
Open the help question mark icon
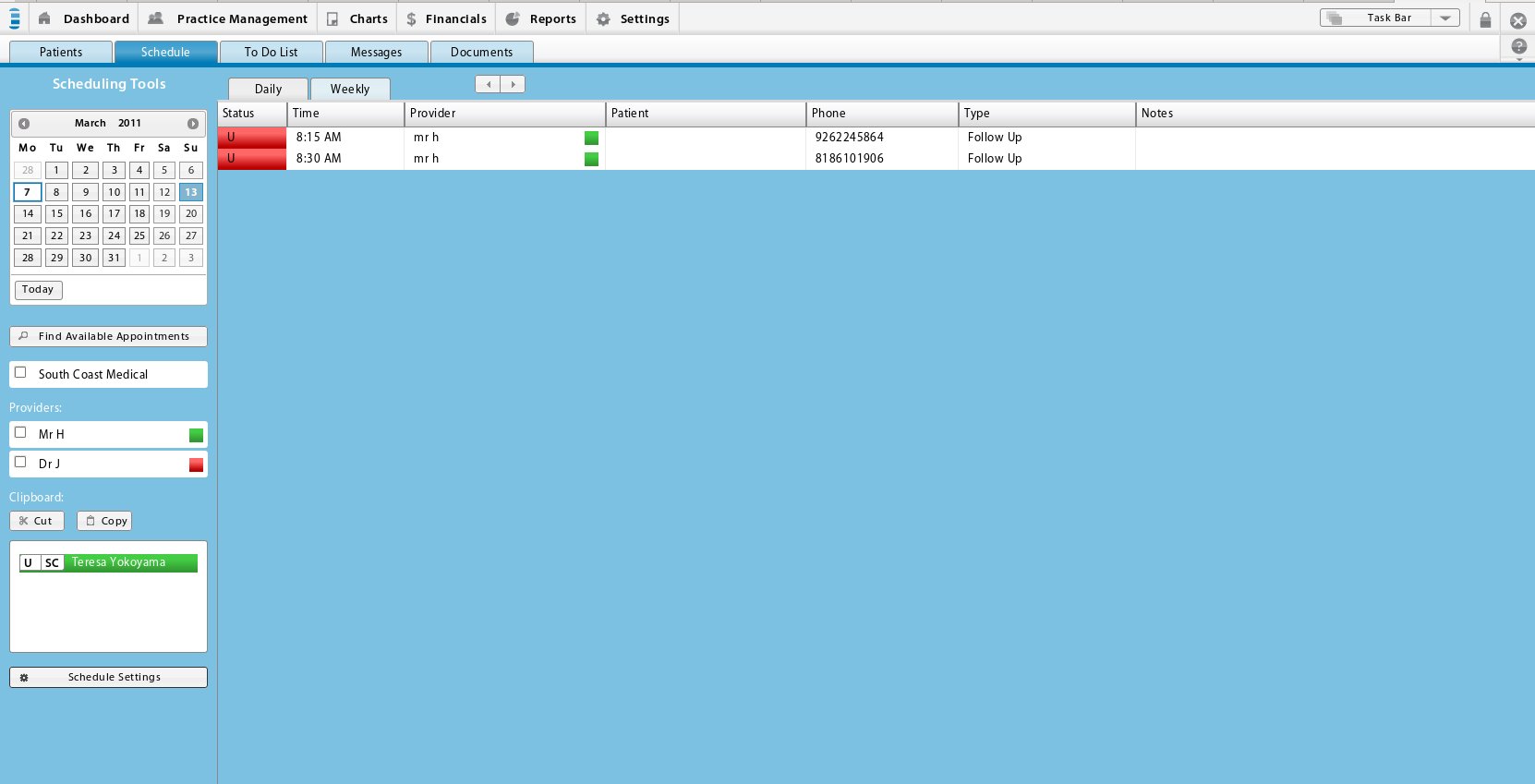pyautogui.click(x=1518, y=46)
